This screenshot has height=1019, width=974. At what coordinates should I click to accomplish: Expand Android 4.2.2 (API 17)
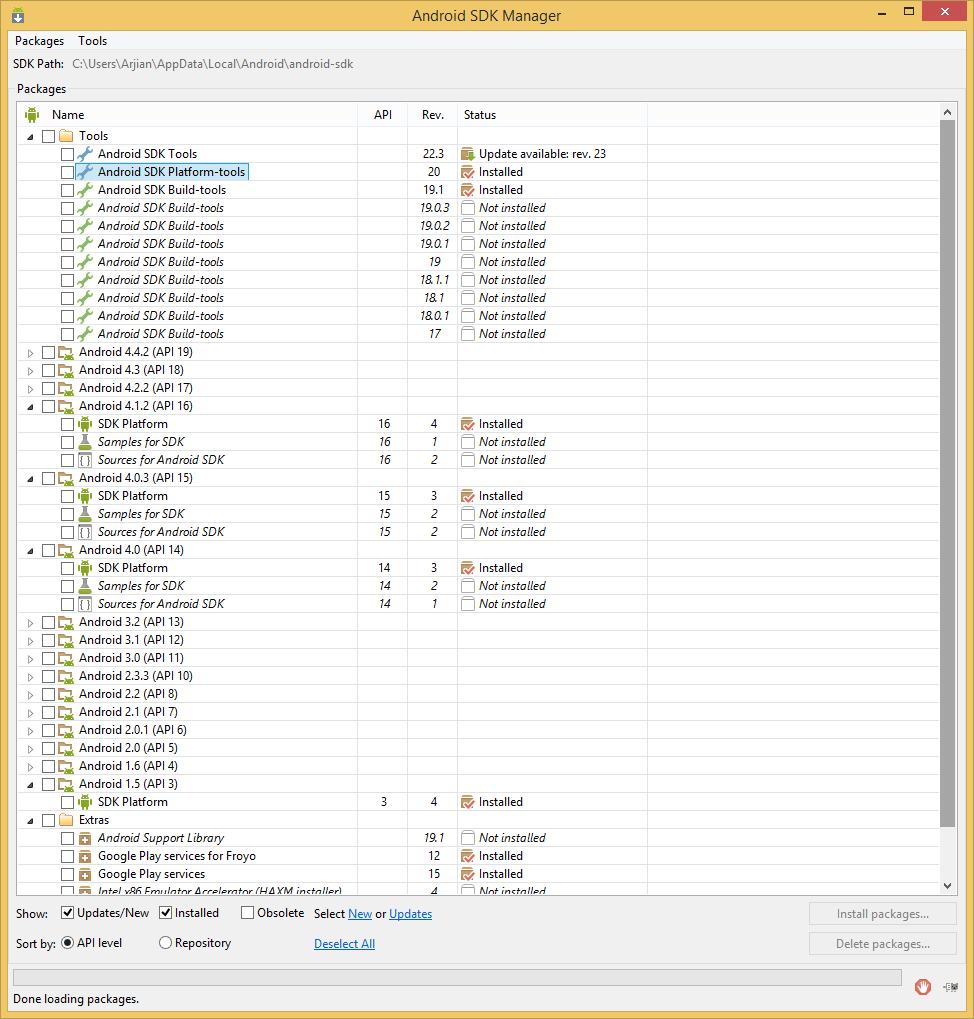tap(30, 389)
